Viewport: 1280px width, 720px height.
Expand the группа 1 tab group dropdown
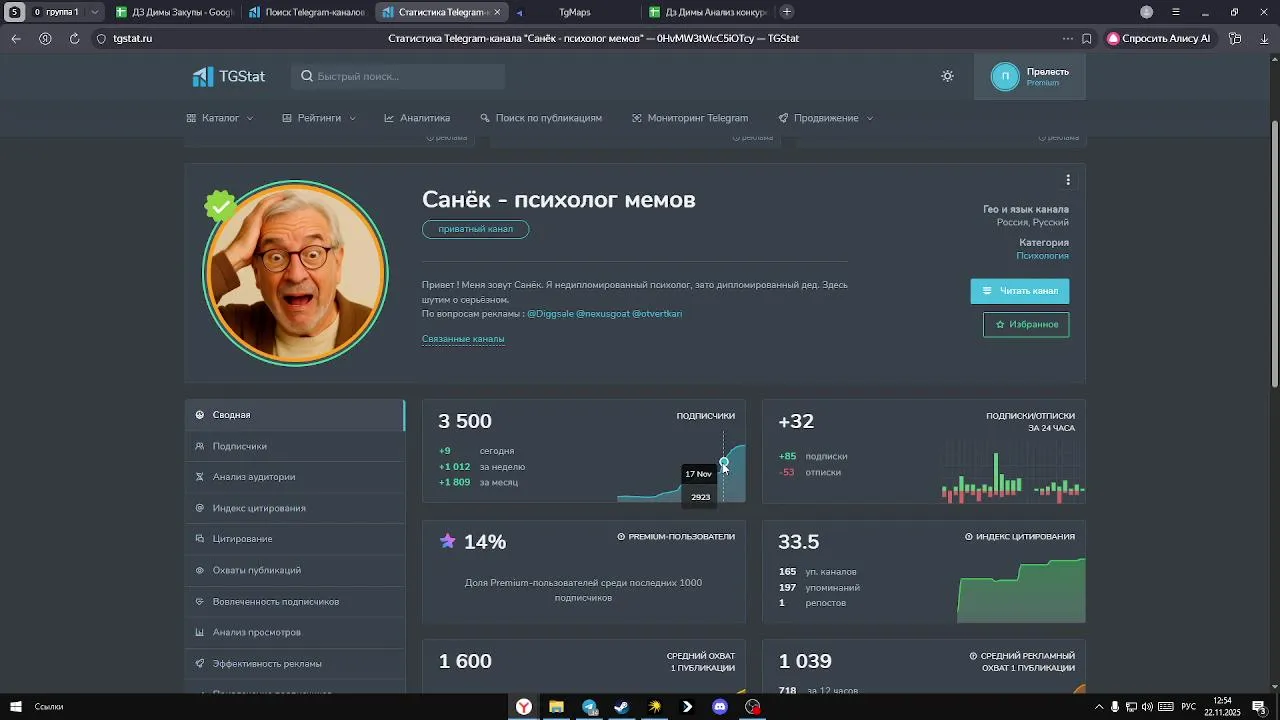[95, 12]
